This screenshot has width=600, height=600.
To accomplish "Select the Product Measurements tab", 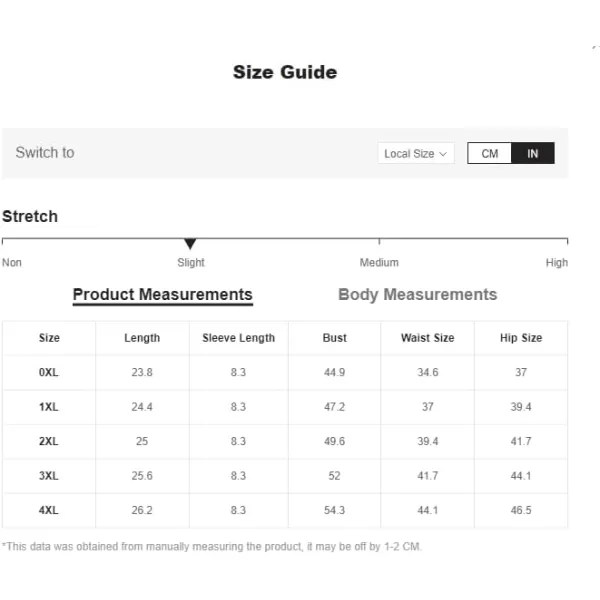I will tap(163, 295).
